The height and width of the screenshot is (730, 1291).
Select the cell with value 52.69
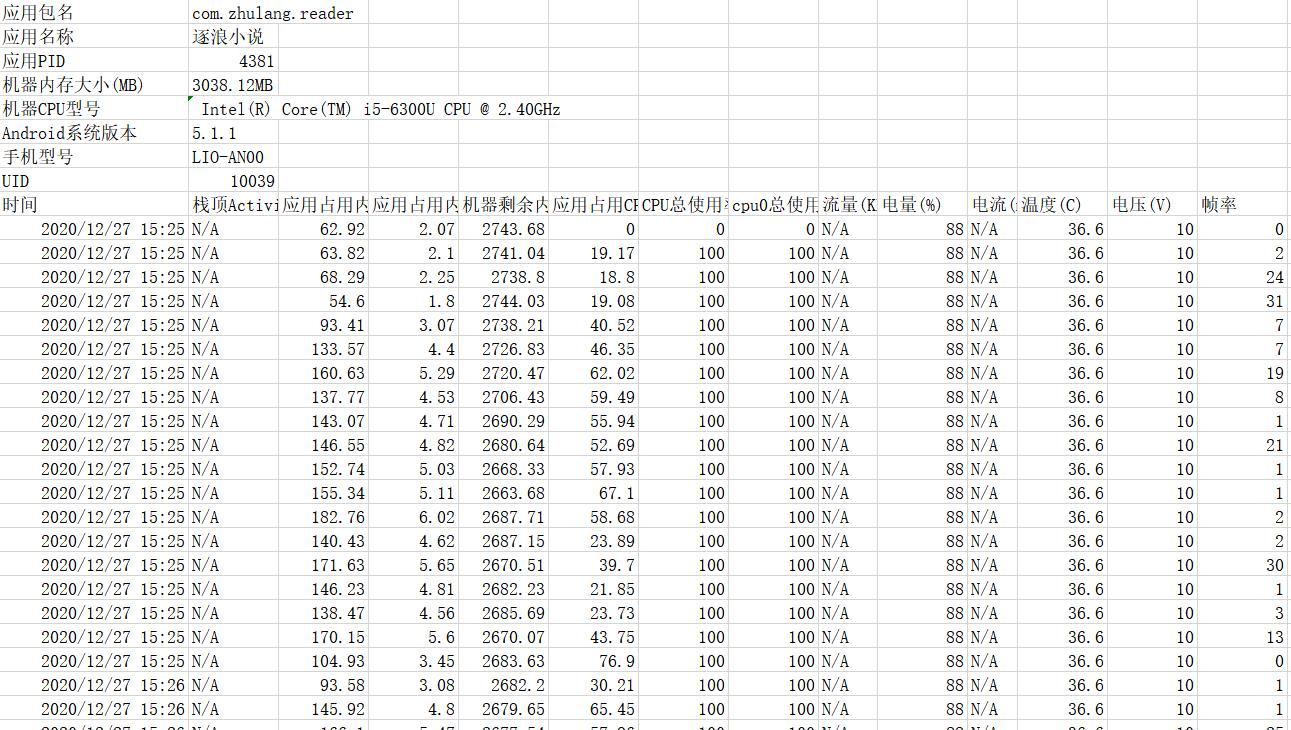pos(594,445)
